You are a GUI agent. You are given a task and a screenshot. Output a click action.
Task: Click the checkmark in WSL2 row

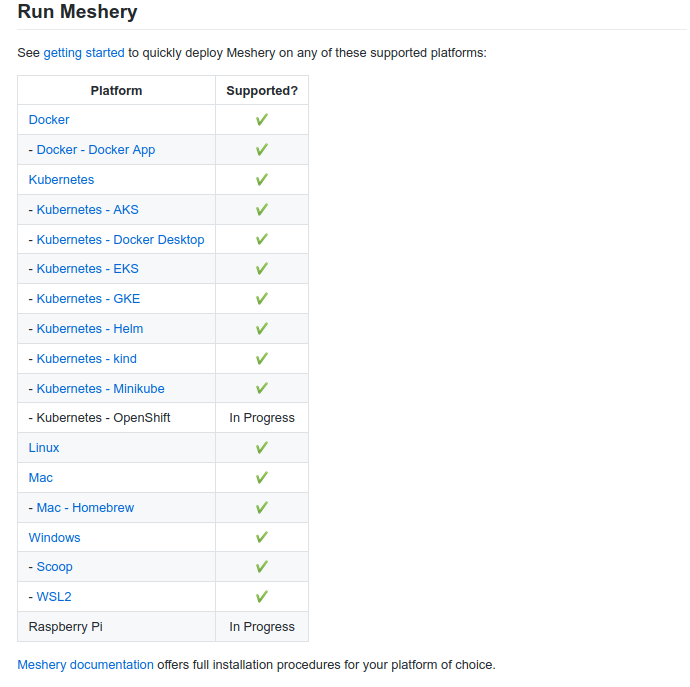pos(262,597)
